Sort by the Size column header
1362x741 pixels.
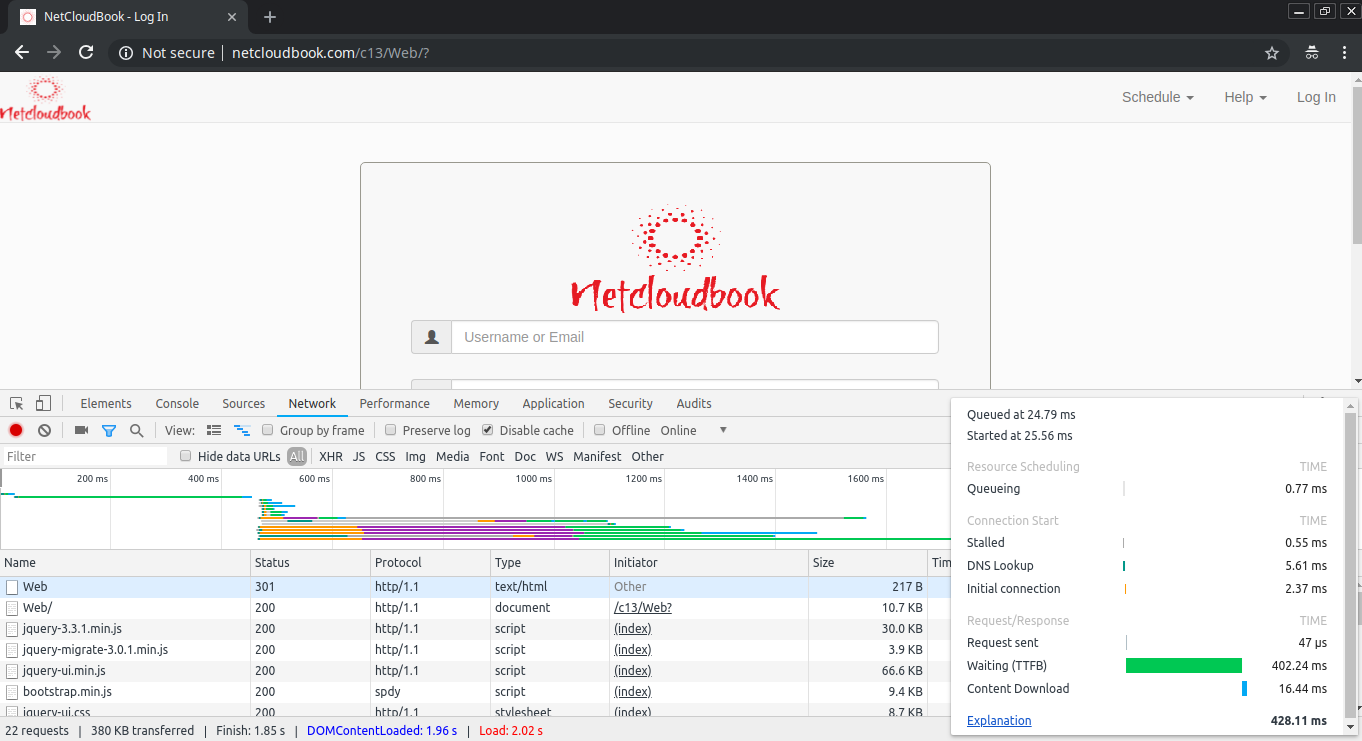(868, 563)
